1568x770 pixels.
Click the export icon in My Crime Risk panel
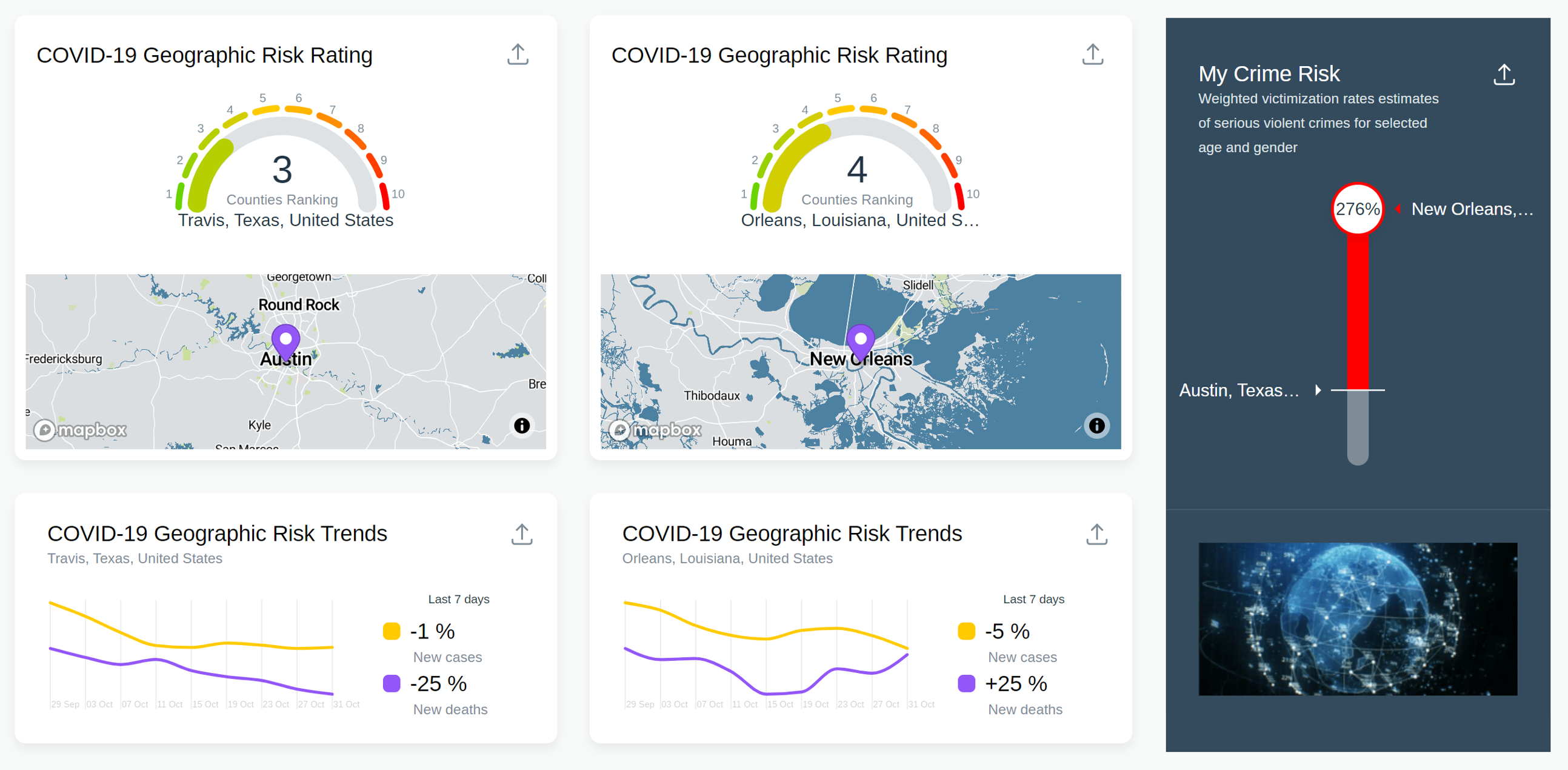tap(1504, 74)
